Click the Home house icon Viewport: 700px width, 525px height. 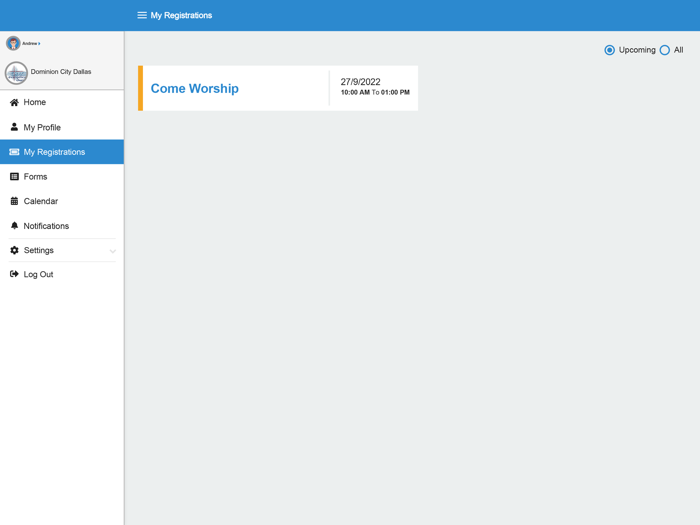[x=14, y=102]
